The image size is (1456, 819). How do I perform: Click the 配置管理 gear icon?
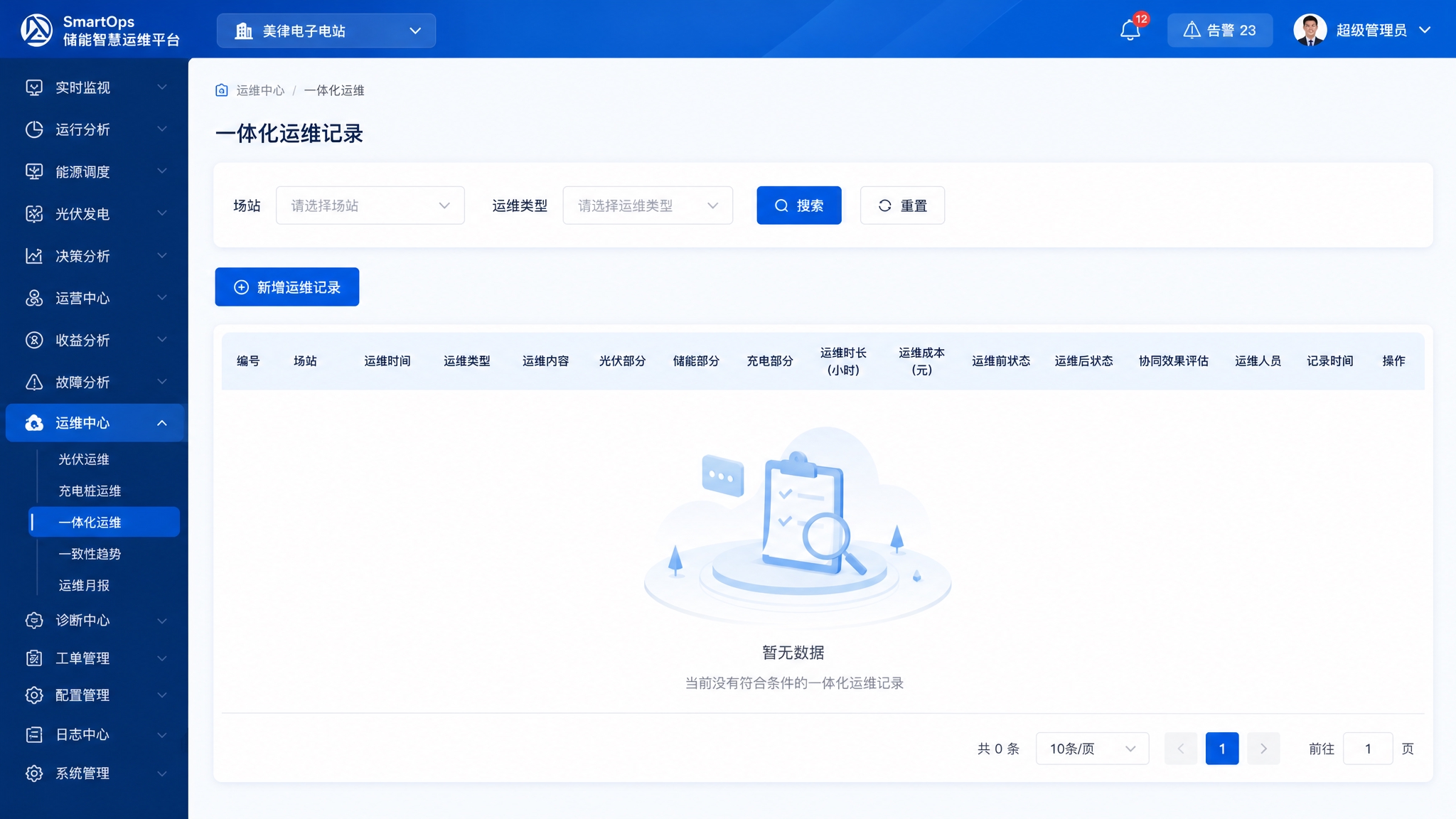[x=34, y=695]
